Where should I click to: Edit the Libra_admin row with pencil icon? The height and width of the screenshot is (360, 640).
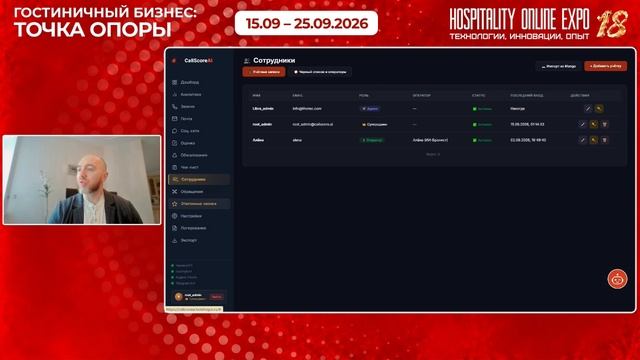click(588, 109)
